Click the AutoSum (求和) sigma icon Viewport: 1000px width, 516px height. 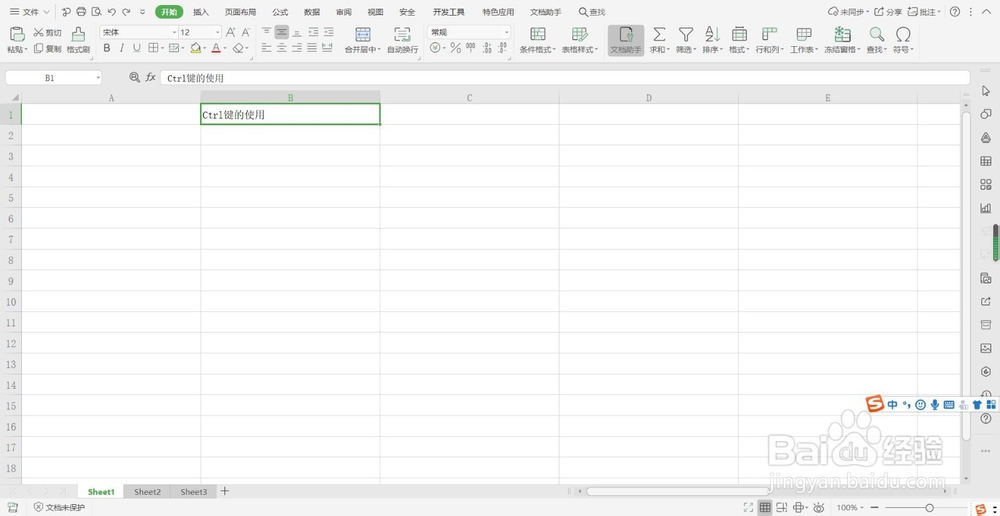tap(659, 34)
